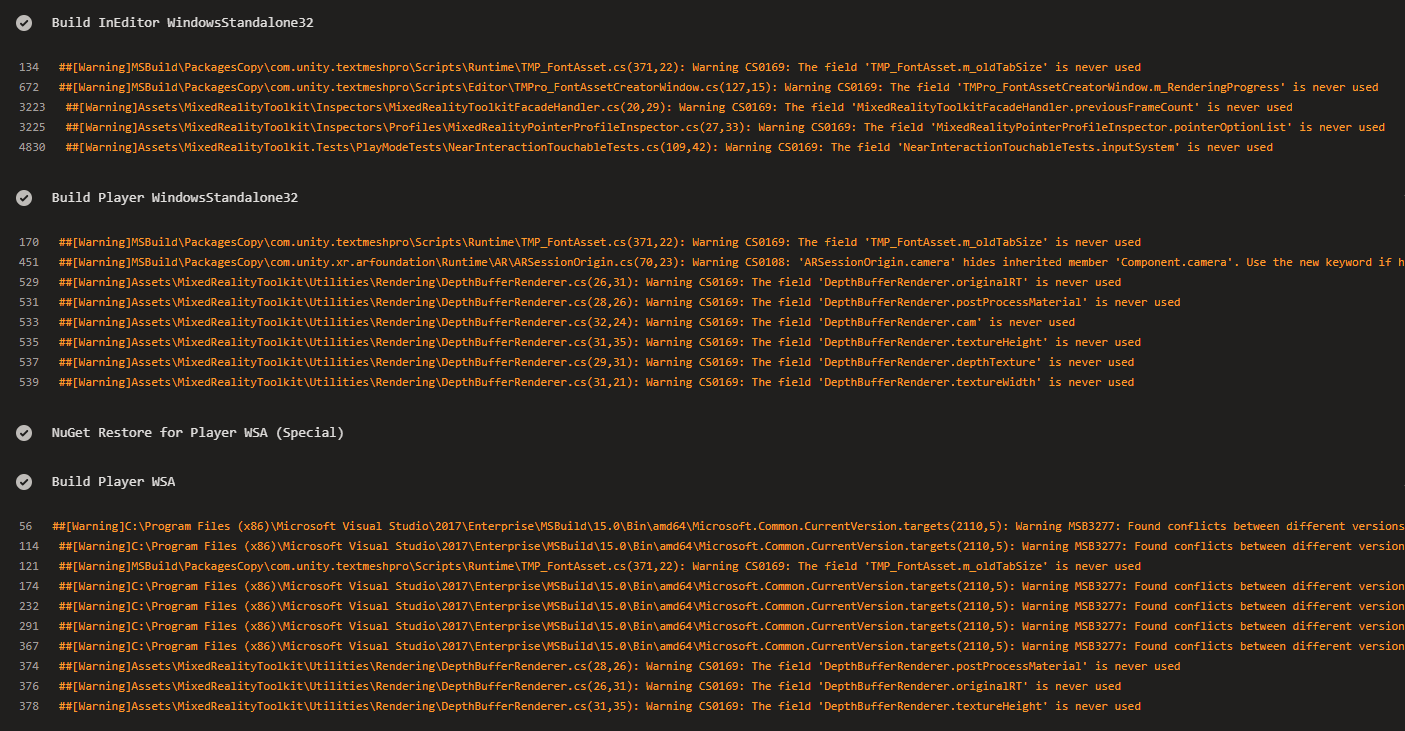
Task: Click the status icon for "Build Player WindowsStandalone32"
Action: pyautogui.click(x=23, y=197)
